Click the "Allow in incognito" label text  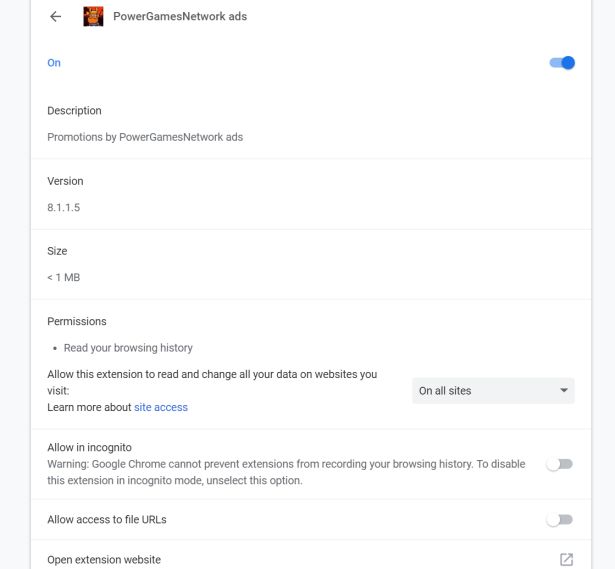[x=90, y=447]
